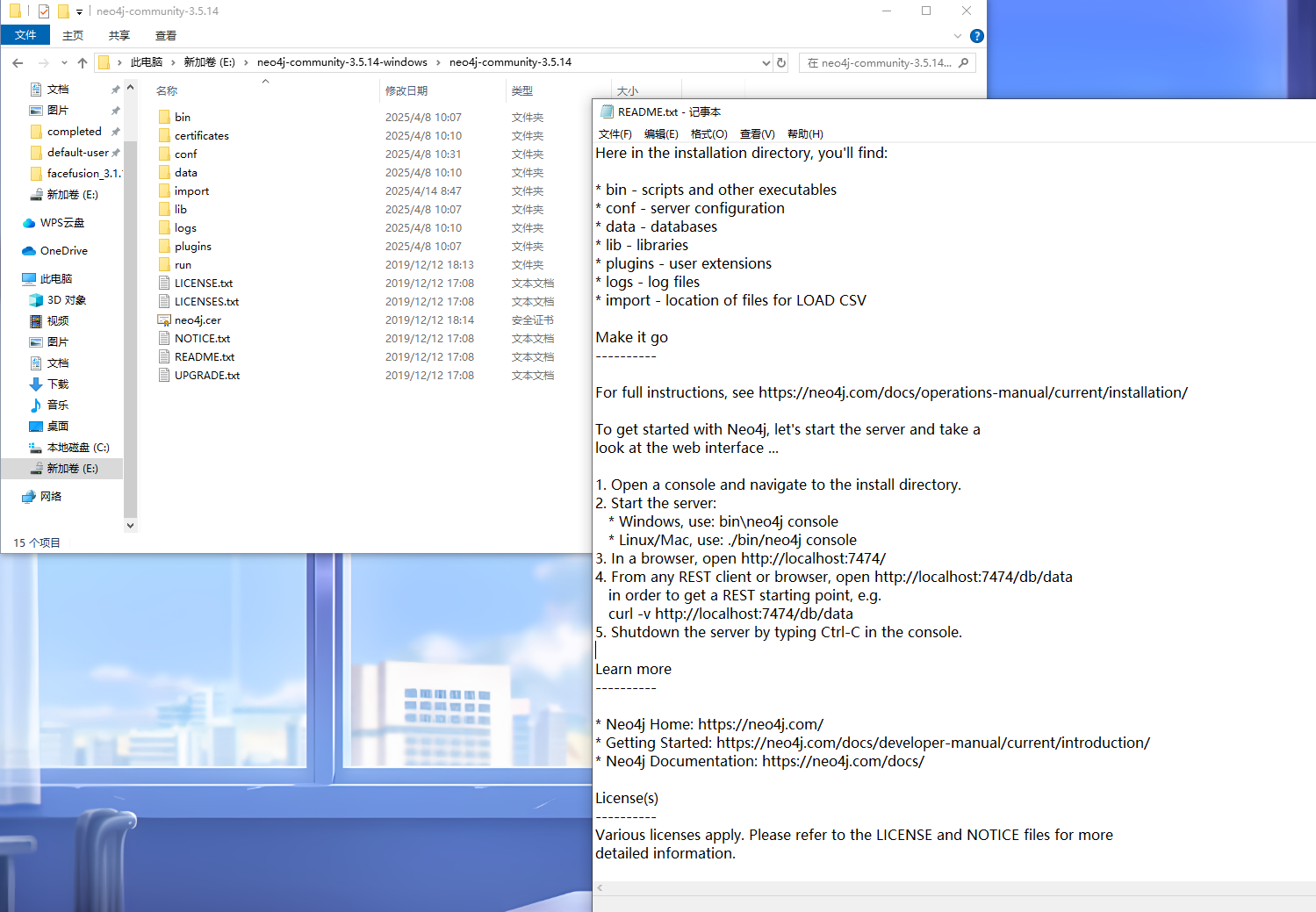This screenshot has width=1316, height=912.
Task: Click the quick access toolbar properties checkmark icon
Action: coord(43,11)
